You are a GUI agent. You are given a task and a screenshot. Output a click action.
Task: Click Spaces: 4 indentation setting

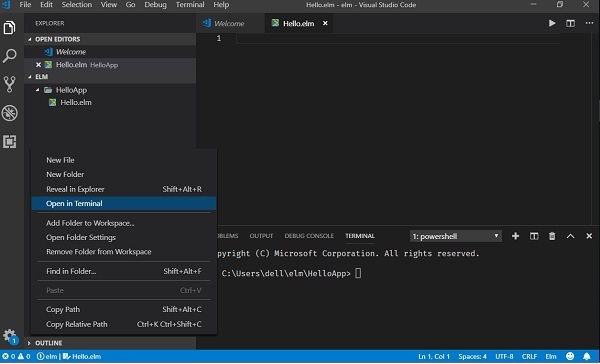[x=473, y=356]
